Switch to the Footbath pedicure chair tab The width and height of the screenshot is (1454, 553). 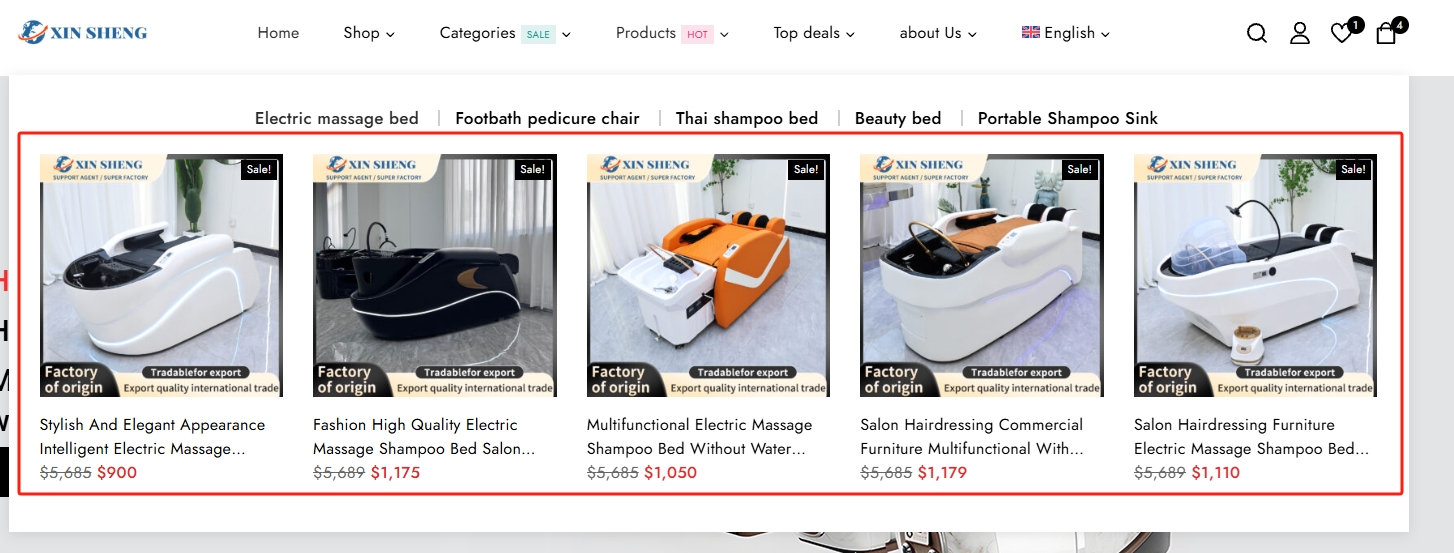click(x=547, y=118)
